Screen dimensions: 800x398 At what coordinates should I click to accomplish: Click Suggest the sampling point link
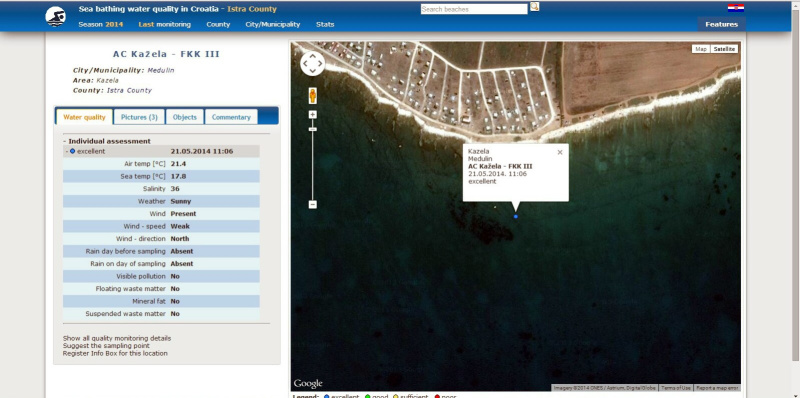coord(106,346)
